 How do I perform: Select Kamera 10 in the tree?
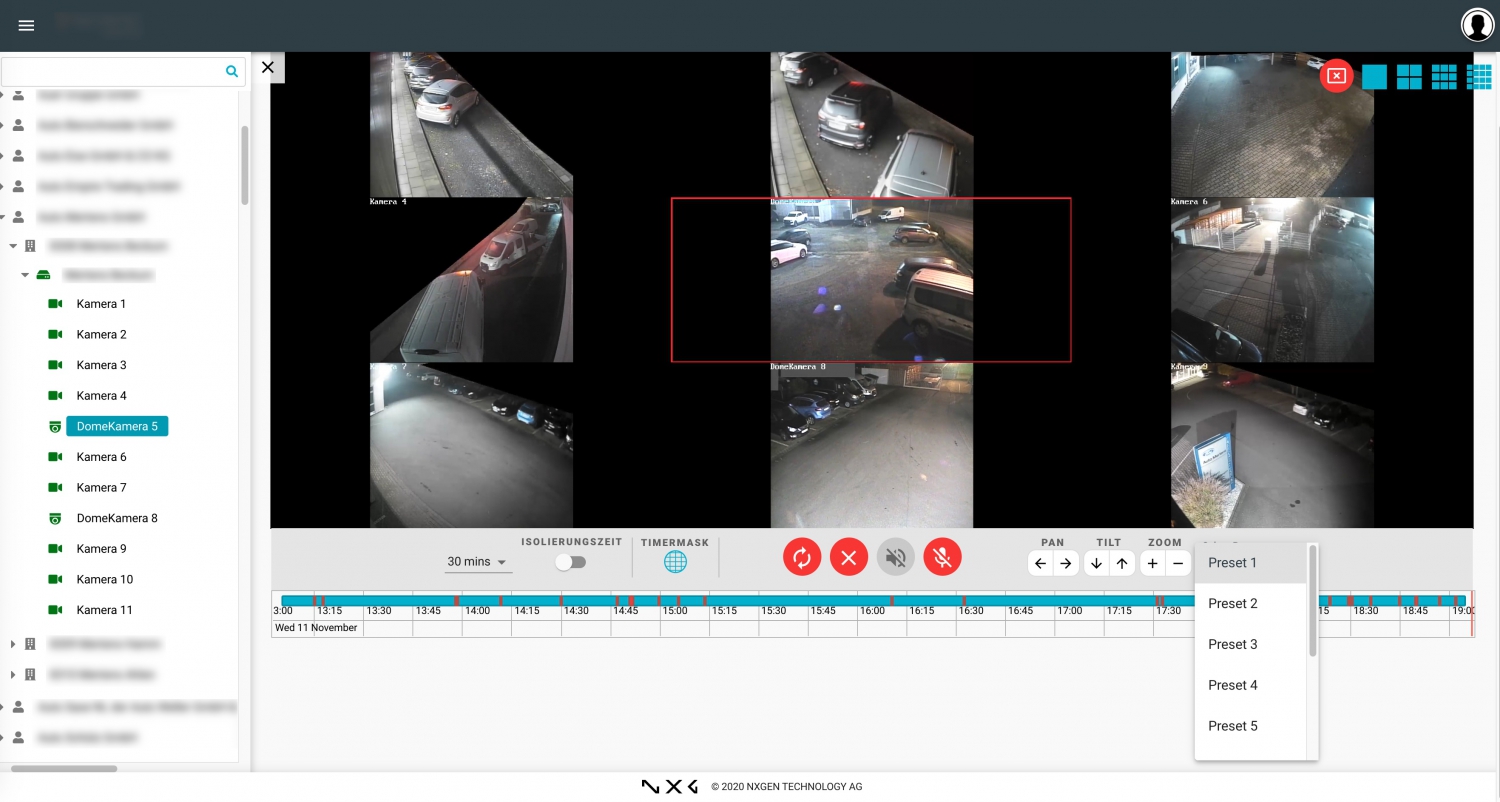pyautogui.click(x=104, y=580)
